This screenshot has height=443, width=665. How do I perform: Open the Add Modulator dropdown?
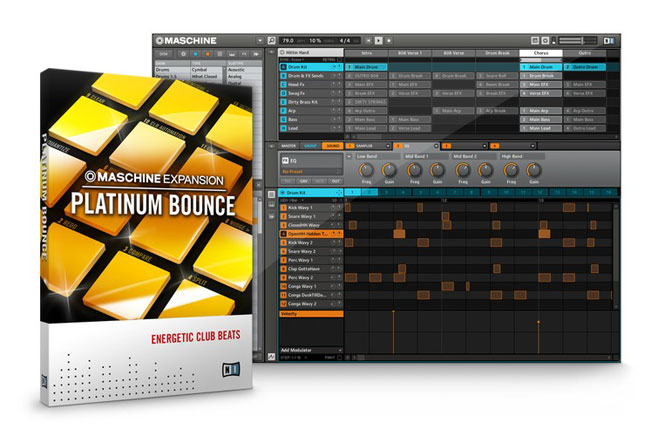point(311,350)
